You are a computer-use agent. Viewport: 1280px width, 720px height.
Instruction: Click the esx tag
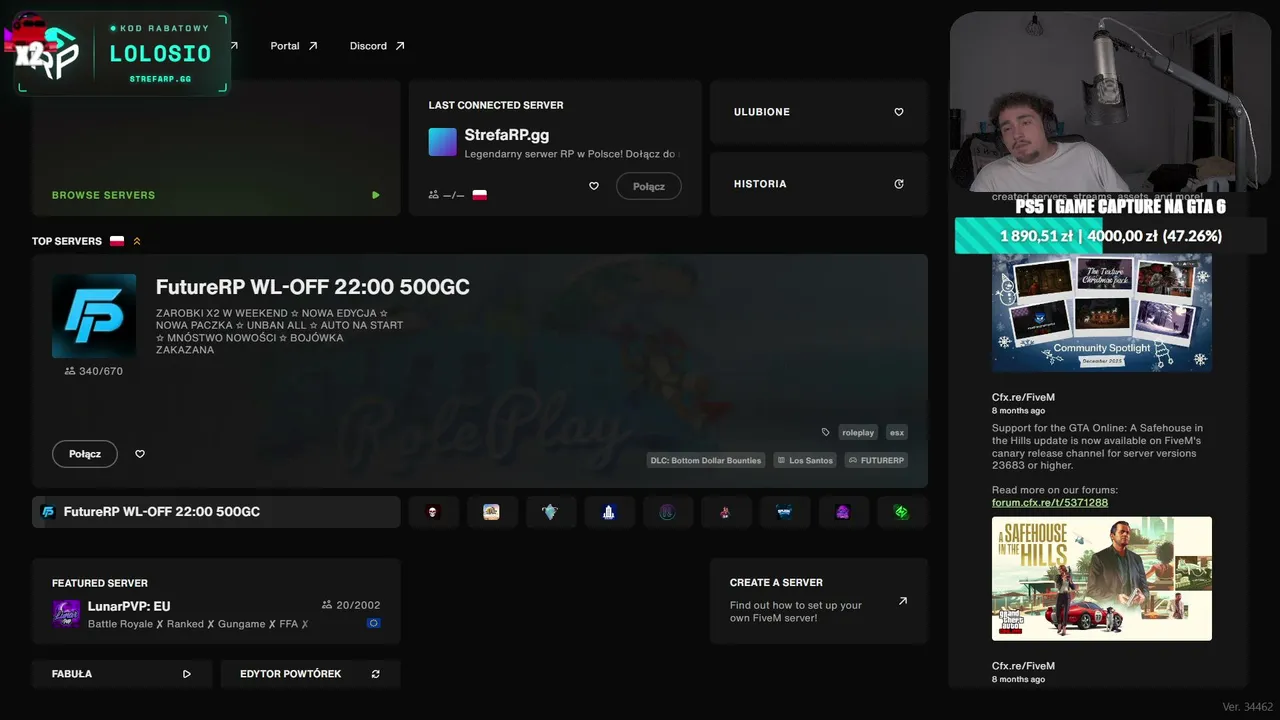point(897,432)
